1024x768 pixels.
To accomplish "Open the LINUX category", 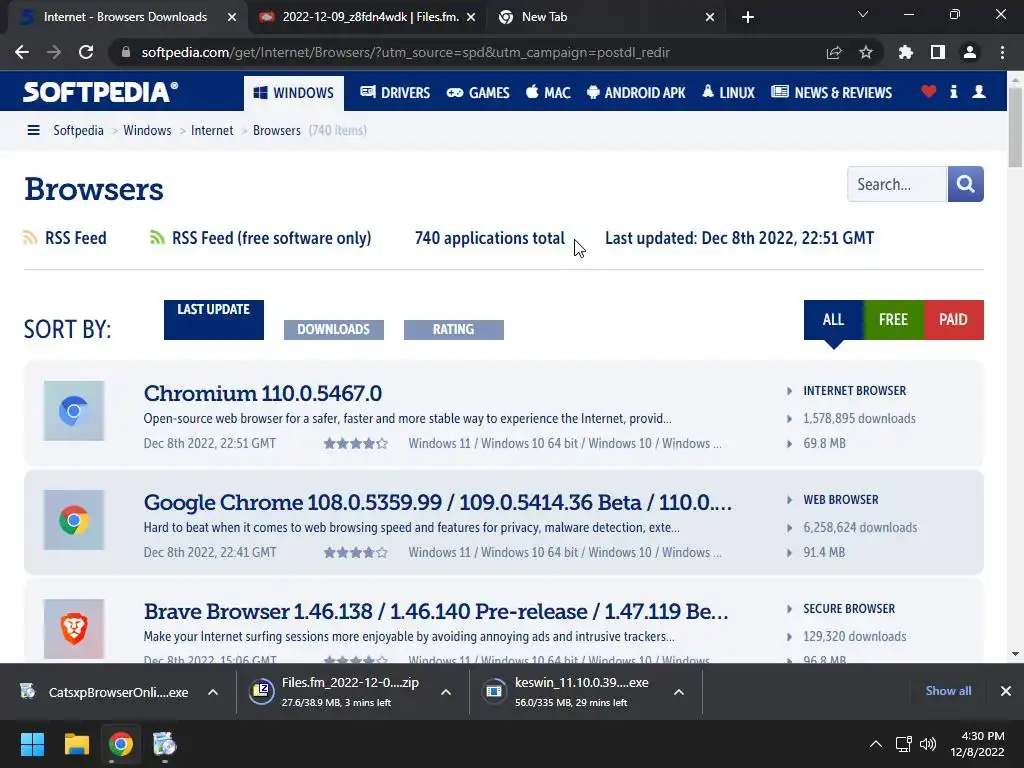I will (728, 93).
